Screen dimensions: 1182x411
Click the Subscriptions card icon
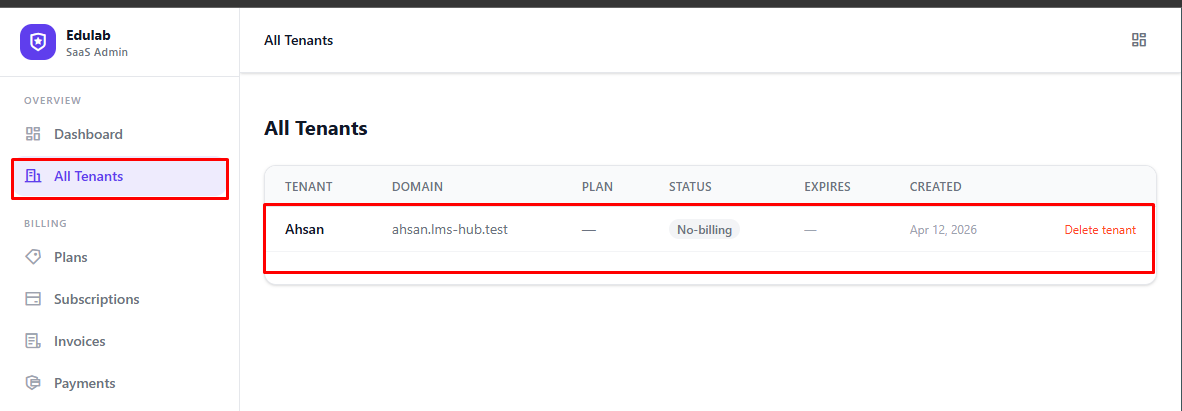(x=33, y=299)
